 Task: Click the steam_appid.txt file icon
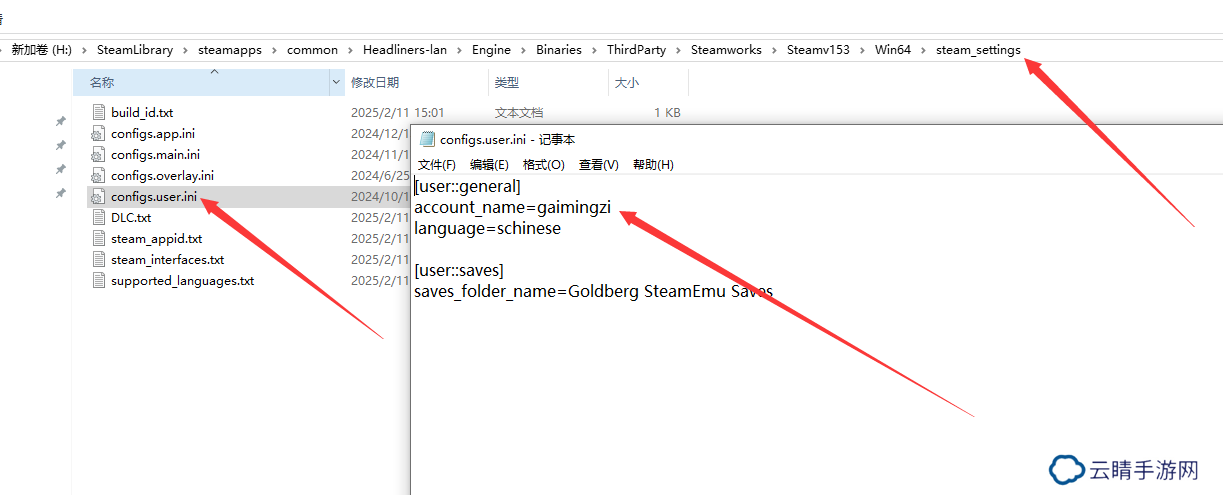coord(98,239)
